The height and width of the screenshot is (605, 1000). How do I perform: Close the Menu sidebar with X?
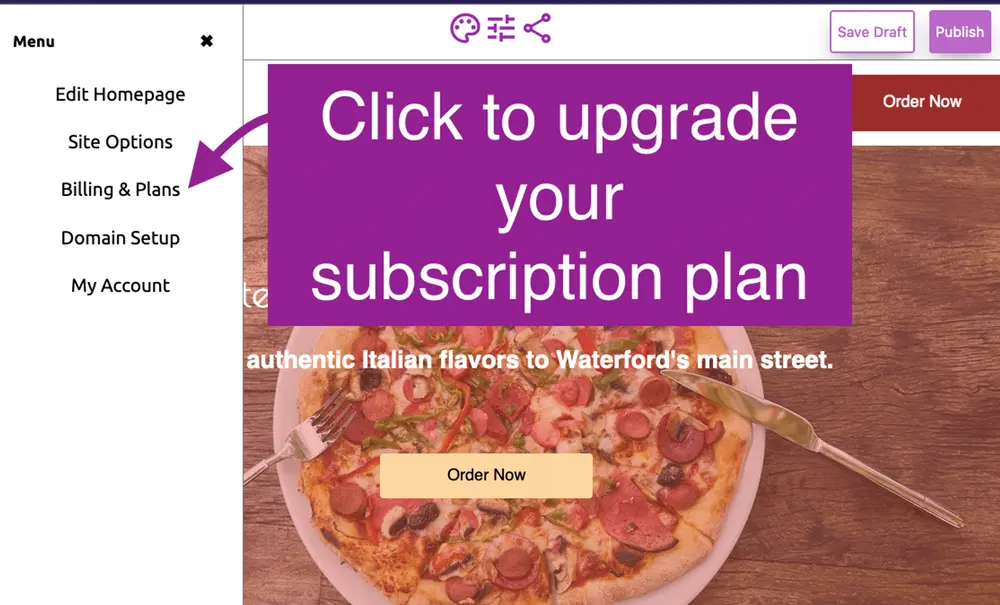pos(207,41)
